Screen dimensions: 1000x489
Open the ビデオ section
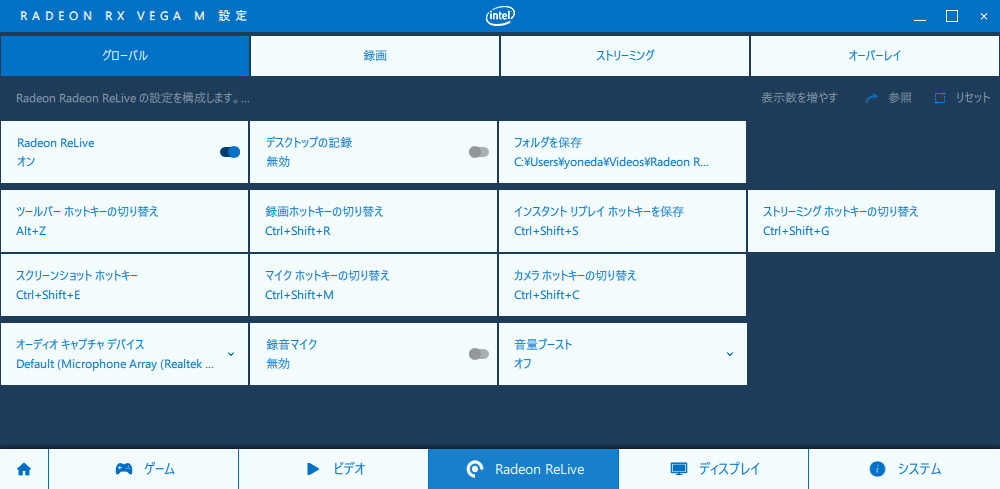334,469
